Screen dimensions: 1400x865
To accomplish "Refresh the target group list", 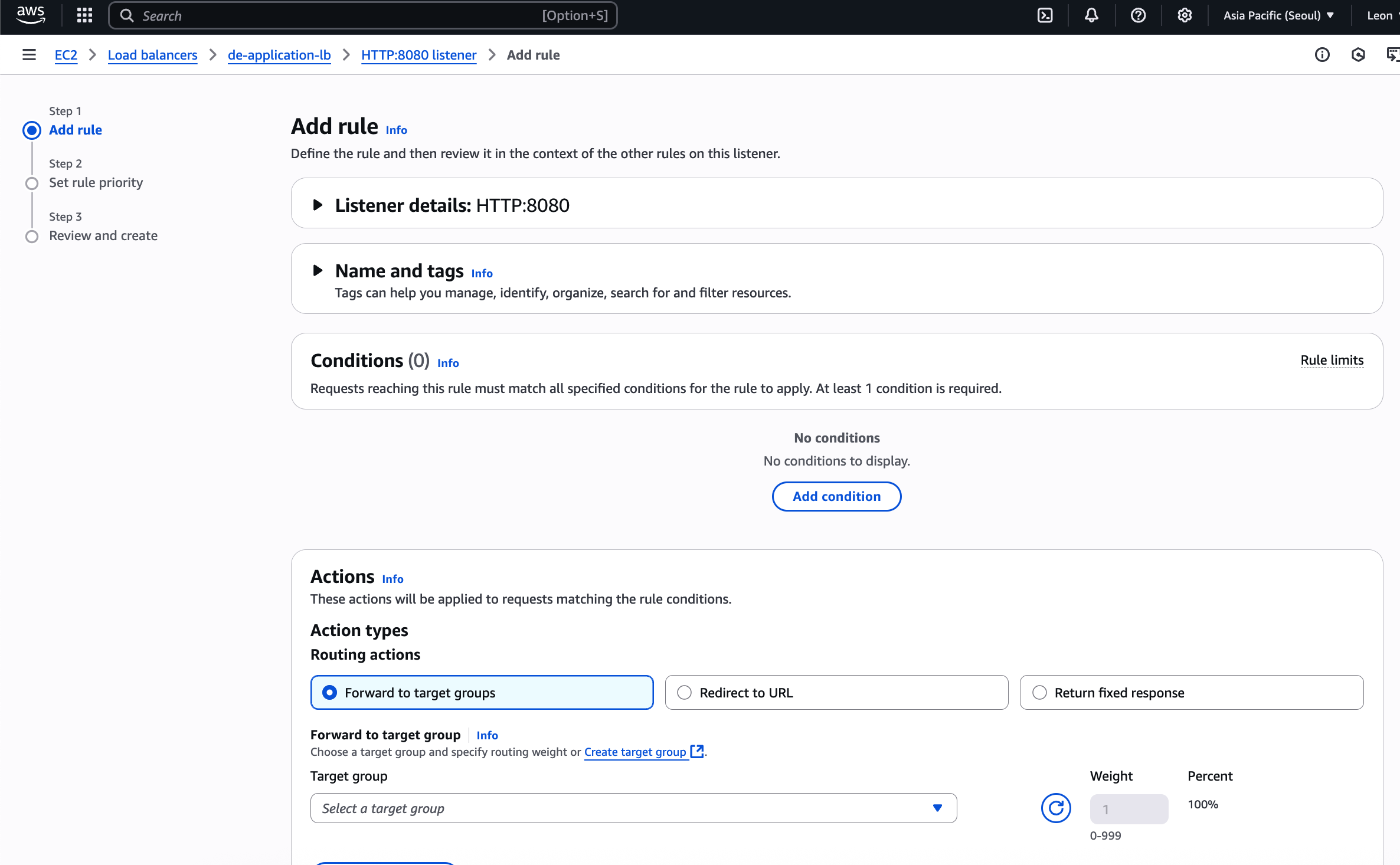I will [1055, 808].
